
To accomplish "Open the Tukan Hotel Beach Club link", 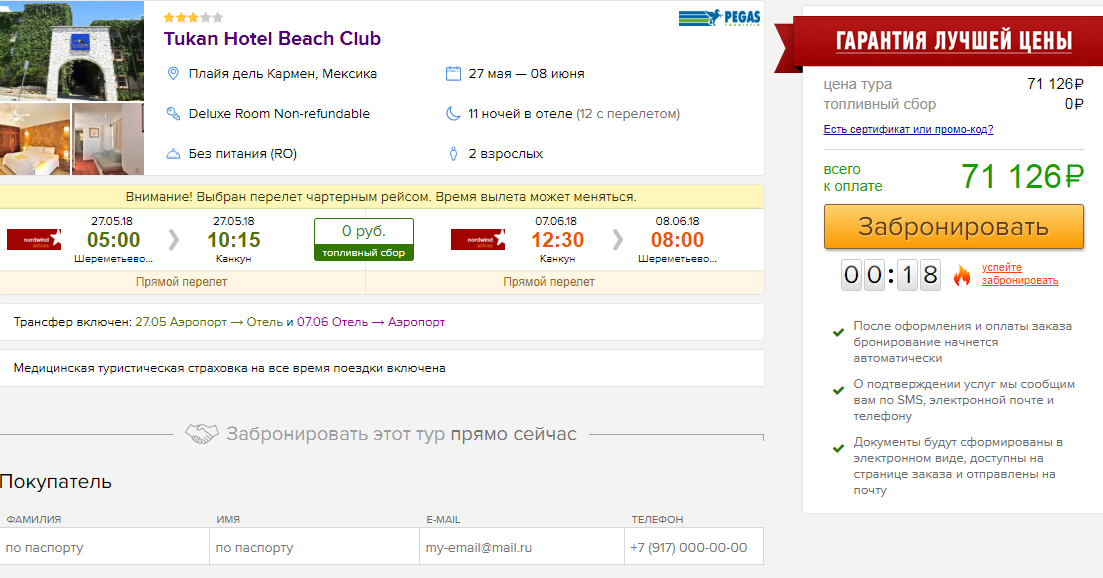I will pyautogui.click(x=272, y=39).
